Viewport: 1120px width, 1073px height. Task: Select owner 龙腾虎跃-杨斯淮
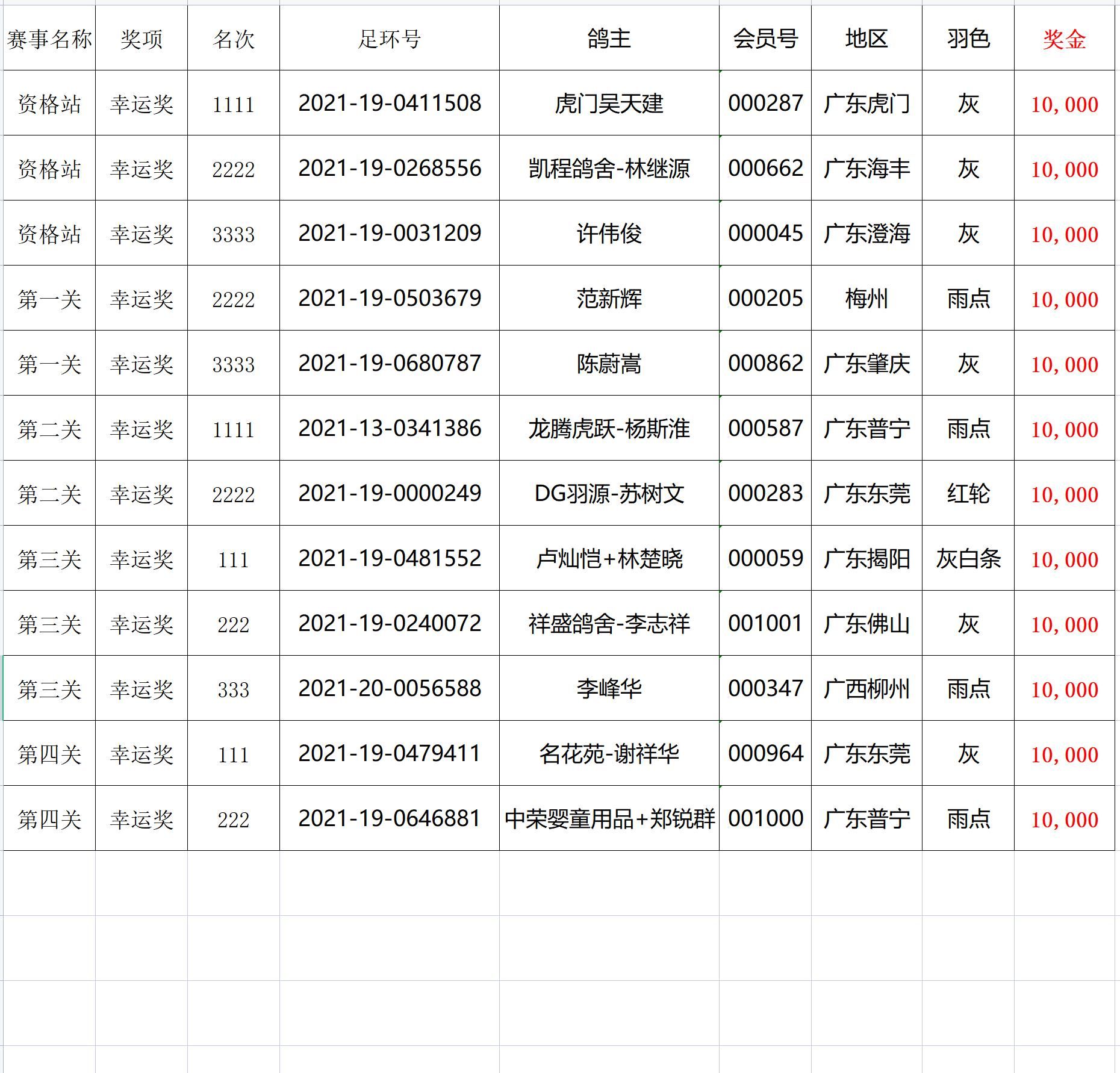click(x=609, y=428)
